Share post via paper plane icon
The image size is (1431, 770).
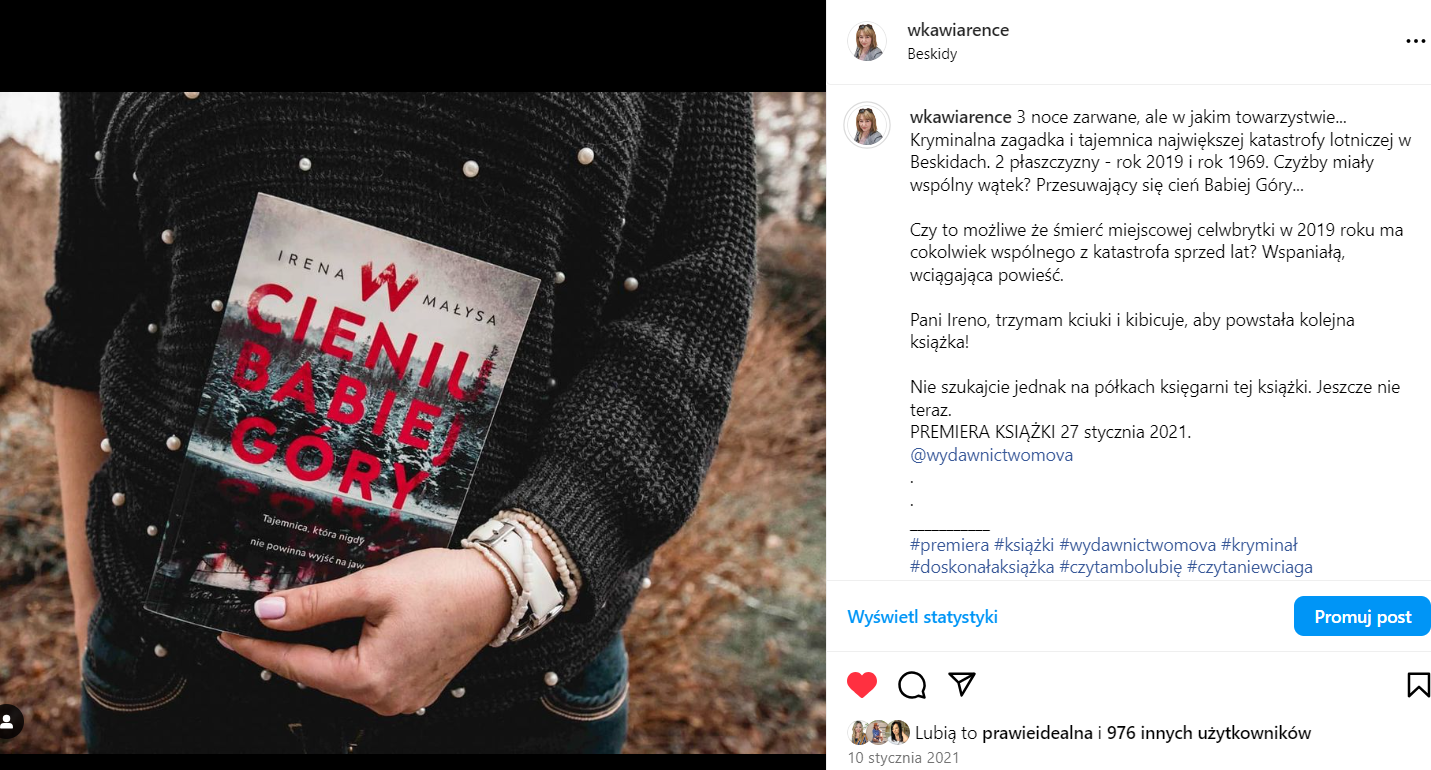[962, 684]
